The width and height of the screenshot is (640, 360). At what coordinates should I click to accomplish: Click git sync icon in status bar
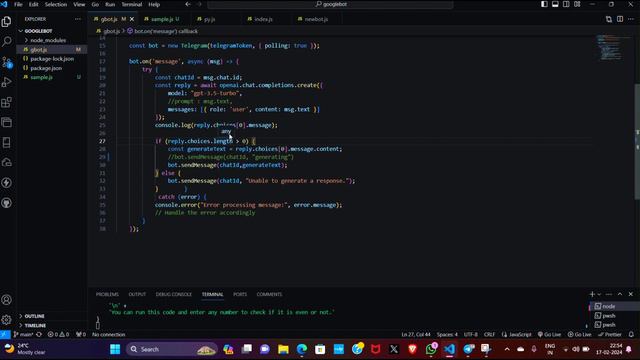coord(39,334)
